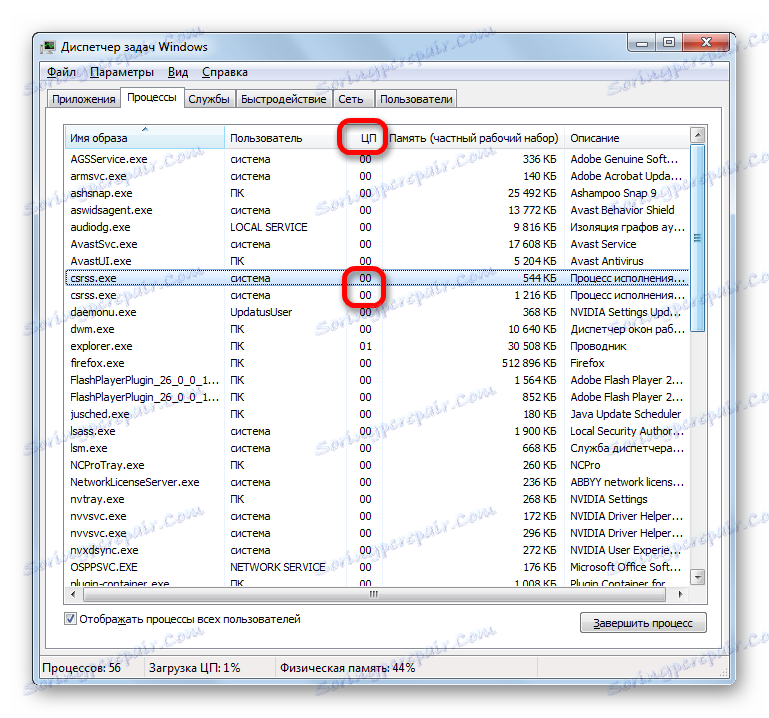This screenshot has width=769, height=718.
Task: Close the Task Manager window
Action: [x=705, y=43]
